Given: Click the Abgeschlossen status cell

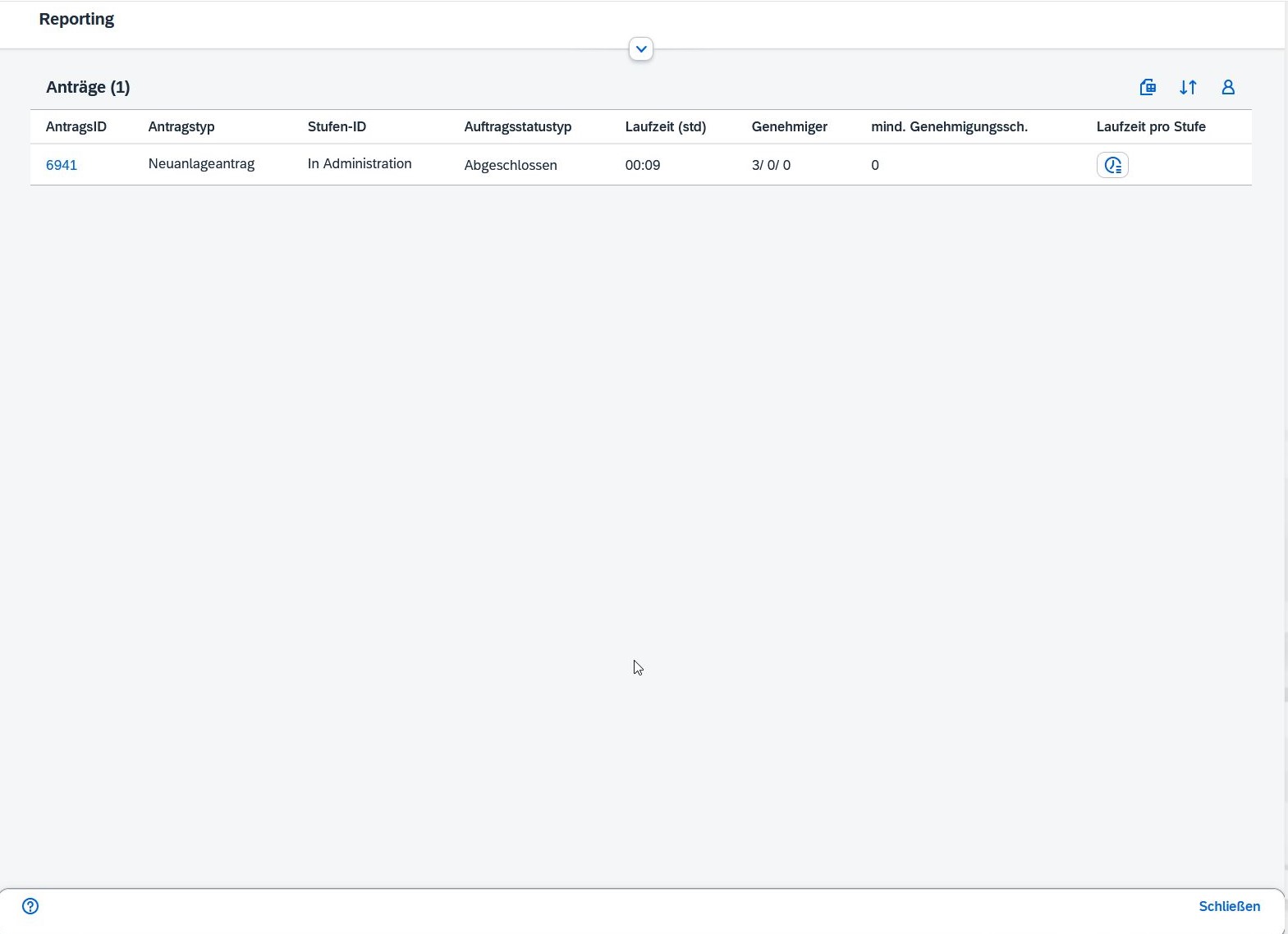Looking at the screenshot, I should [x=510, y=165].
